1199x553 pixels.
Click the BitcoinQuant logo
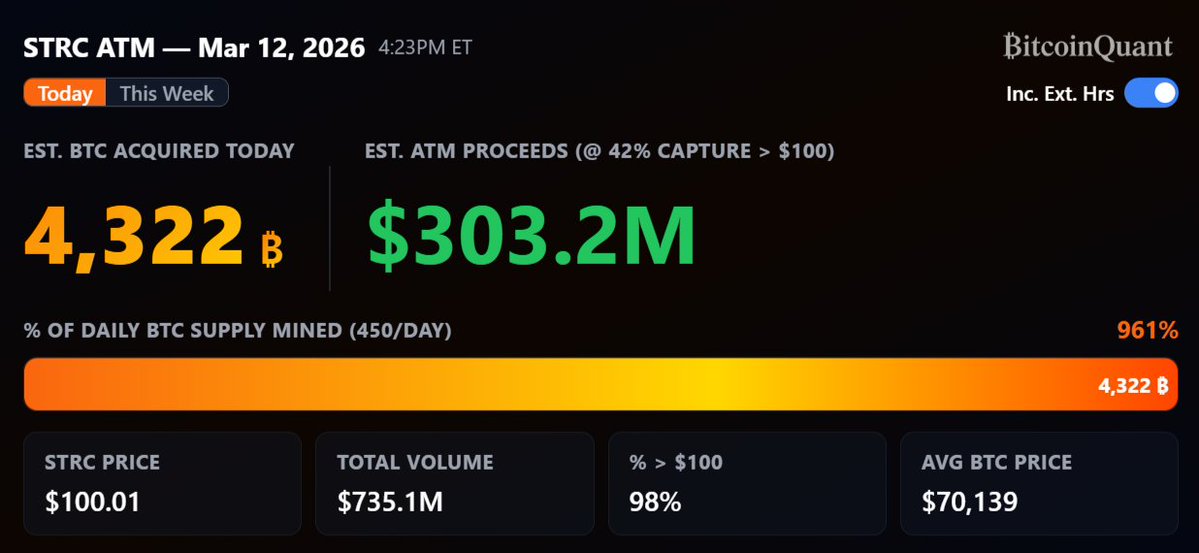pyautogui.click(x=1088, y=47)
